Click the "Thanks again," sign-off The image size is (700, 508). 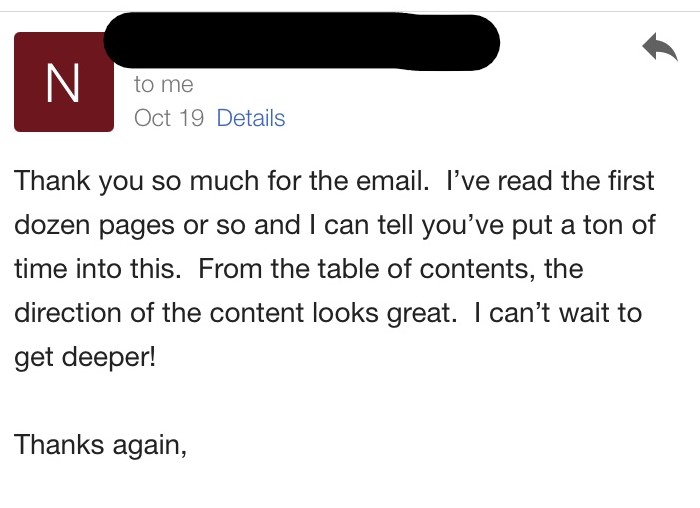[x=100, y=444]
